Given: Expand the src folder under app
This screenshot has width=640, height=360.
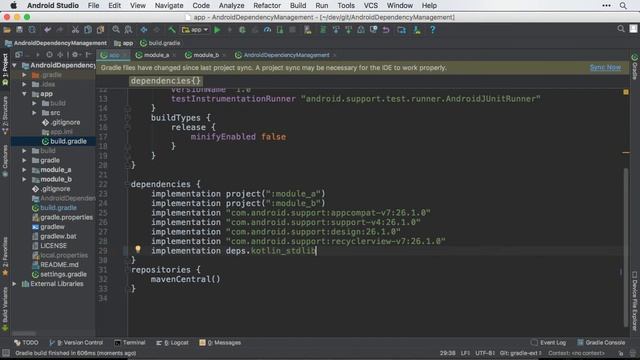Looking at the screenshot, I should (35, 113).
